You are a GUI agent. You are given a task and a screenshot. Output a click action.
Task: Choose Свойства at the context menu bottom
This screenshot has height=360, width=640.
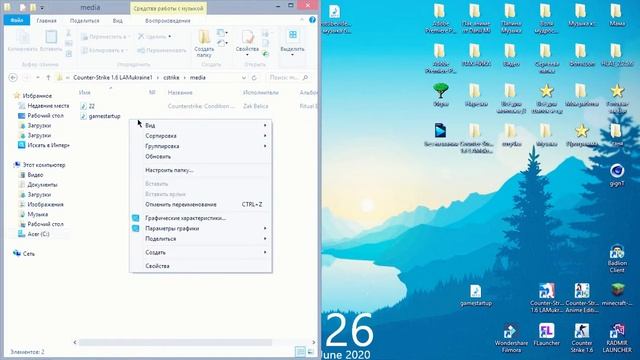click(200, 266)
